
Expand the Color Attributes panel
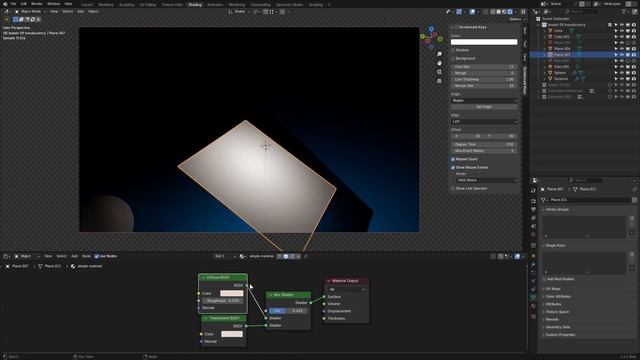558,296
